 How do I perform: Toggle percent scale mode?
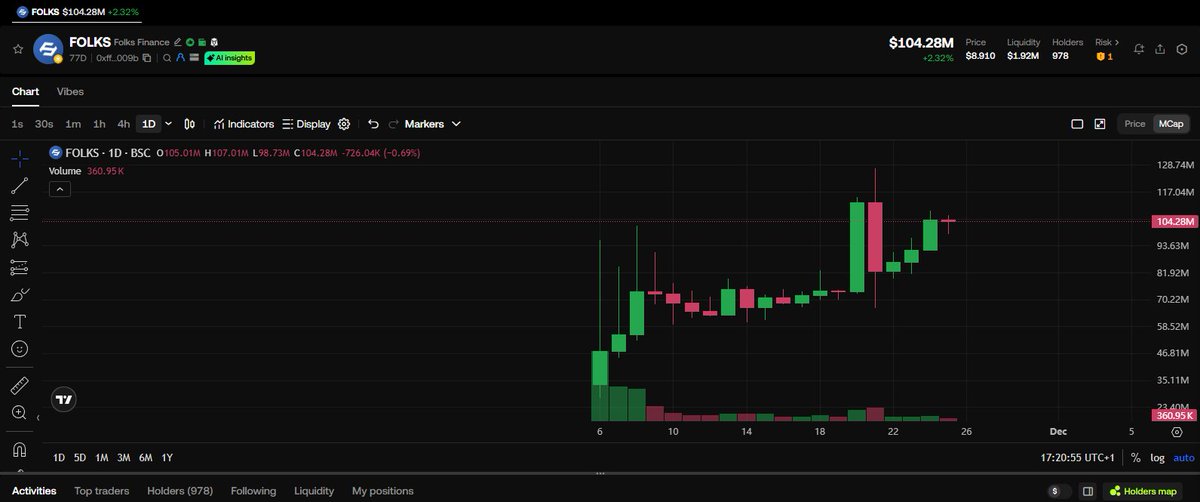click(x=1136, y=457)
